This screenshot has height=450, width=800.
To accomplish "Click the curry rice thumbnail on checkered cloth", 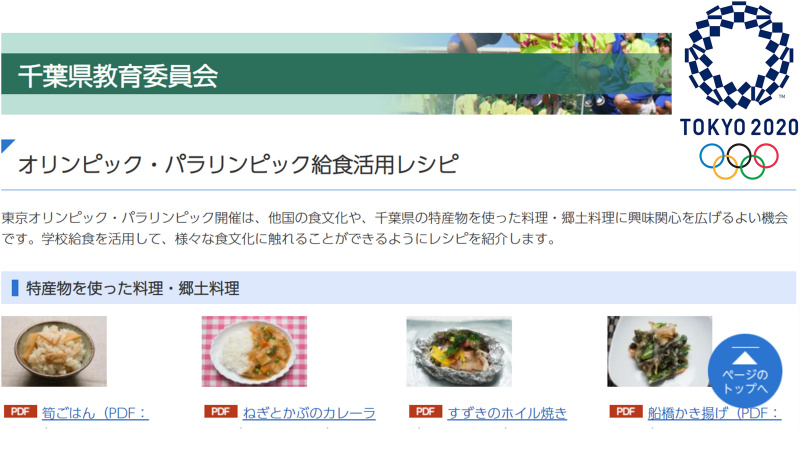I will pos(254,351).
